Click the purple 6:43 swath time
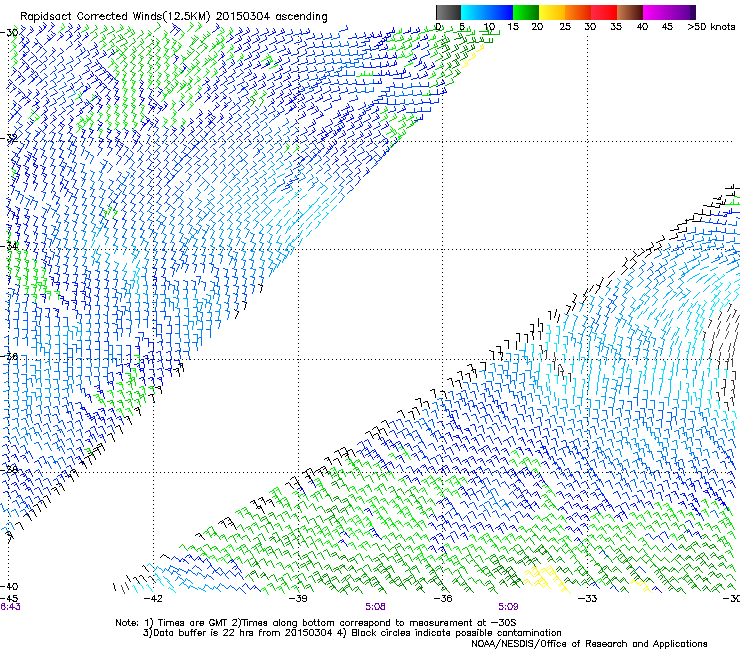This screenshot has height=650, width=740. click(10, 607)
